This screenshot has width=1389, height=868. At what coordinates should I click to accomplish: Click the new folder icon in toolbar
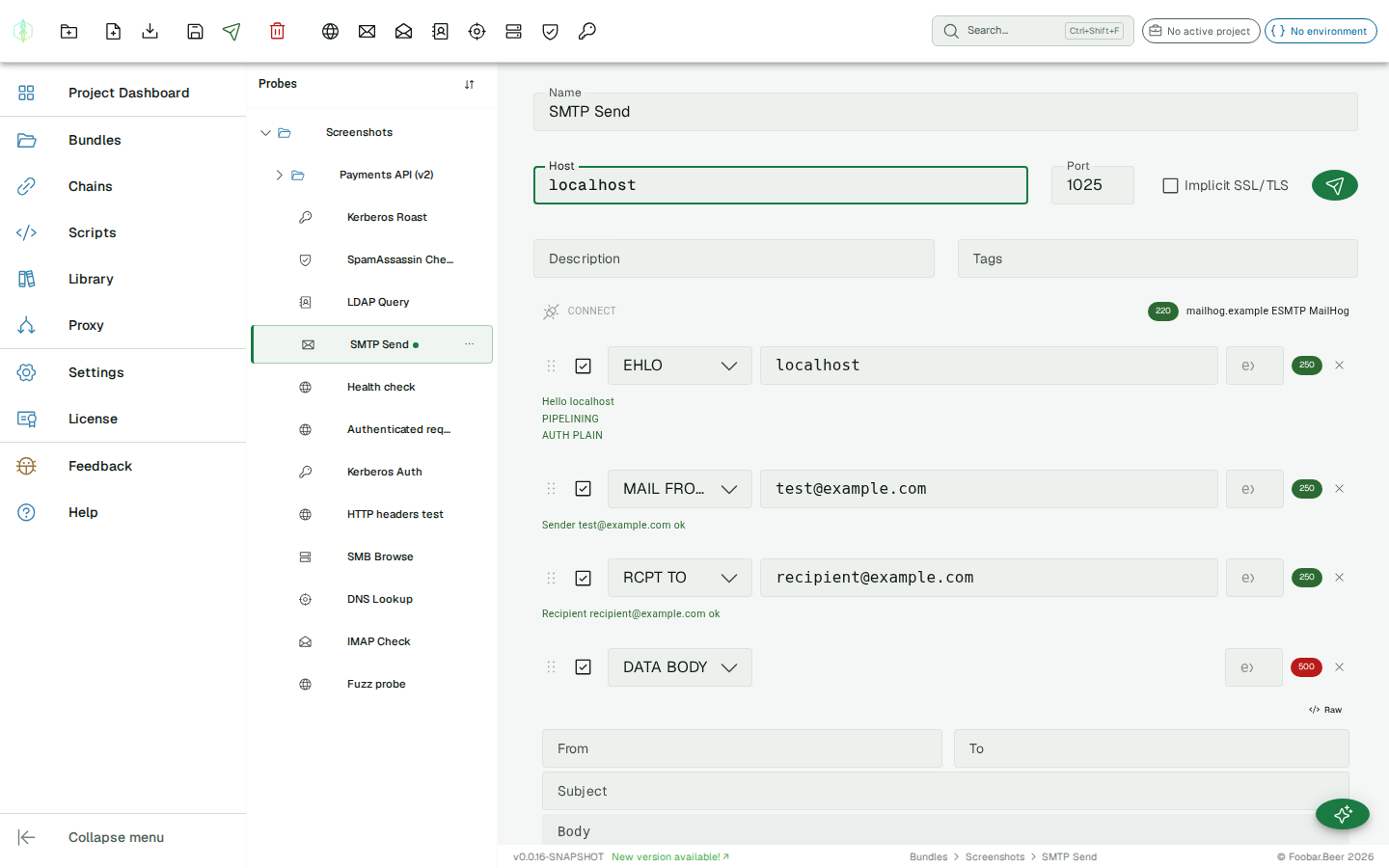[68, 31]
